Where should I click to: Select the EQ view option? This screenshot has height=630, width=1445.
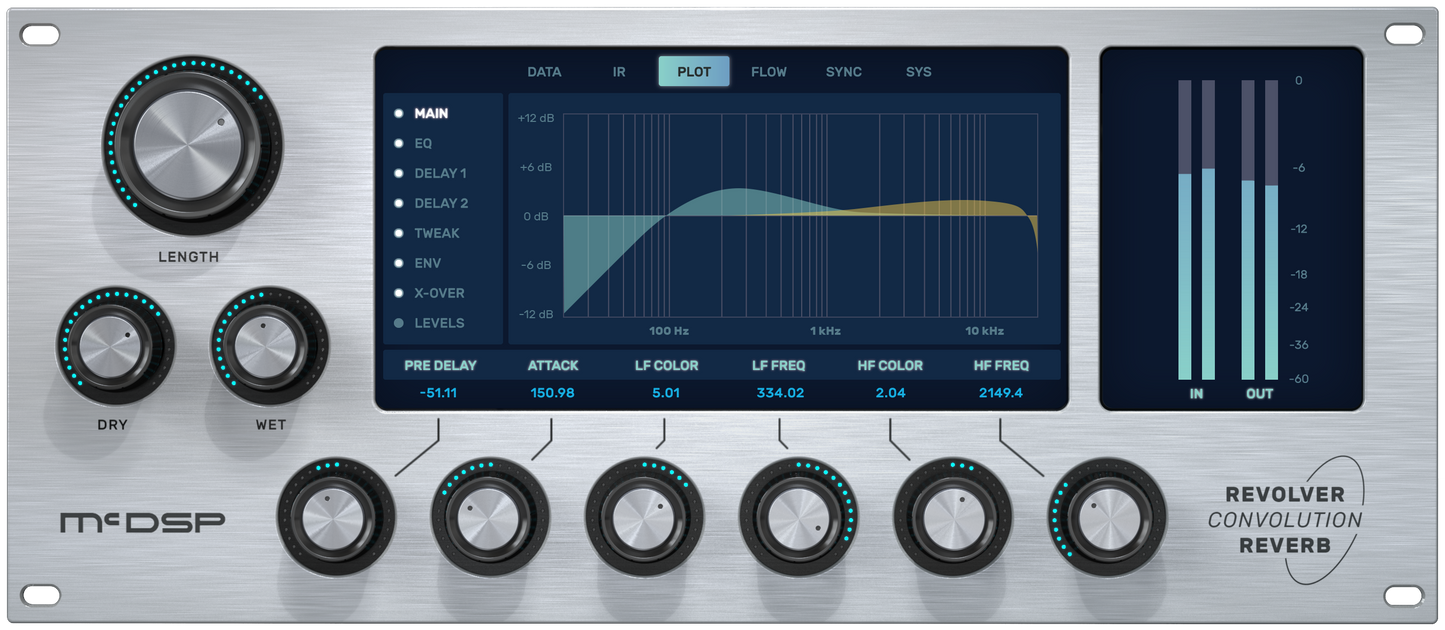[x=423, y=143]
